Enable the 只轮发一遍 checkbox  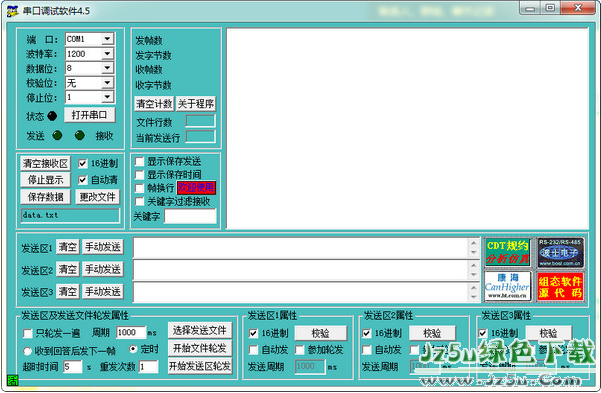click(28, 333)
